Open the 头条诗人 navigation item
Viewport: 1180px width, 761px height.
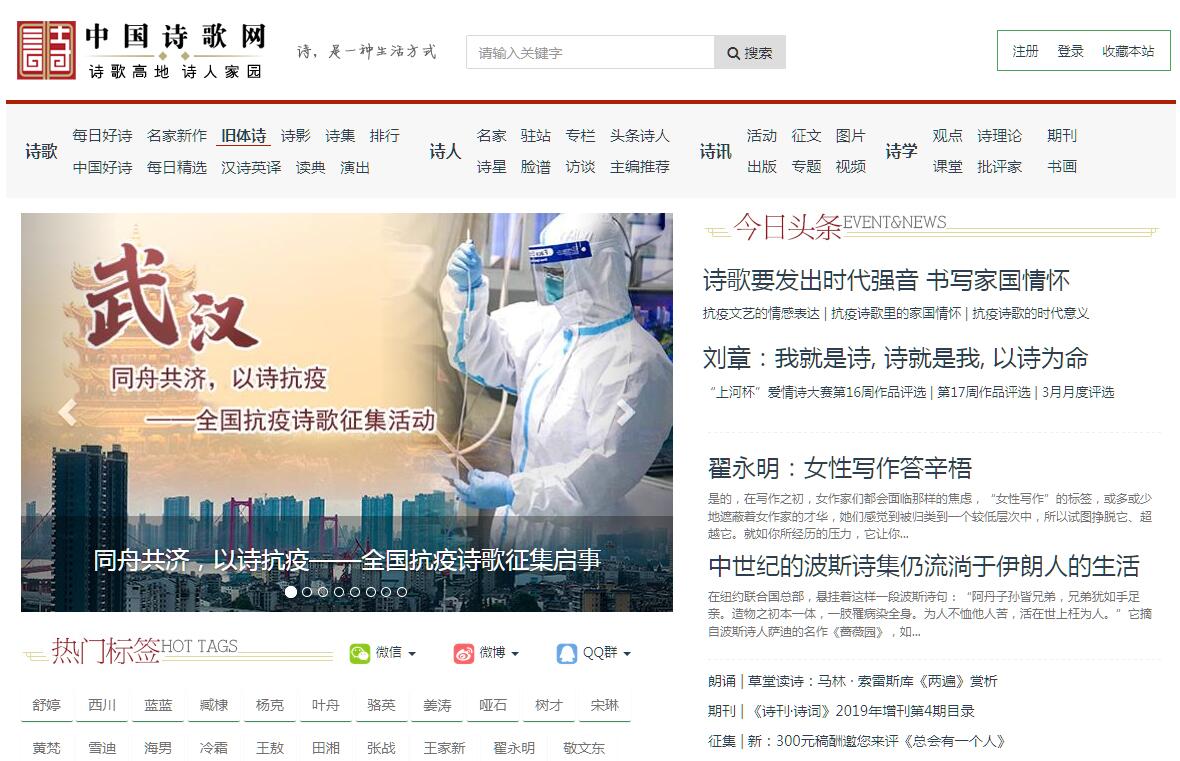pos(639,136)
